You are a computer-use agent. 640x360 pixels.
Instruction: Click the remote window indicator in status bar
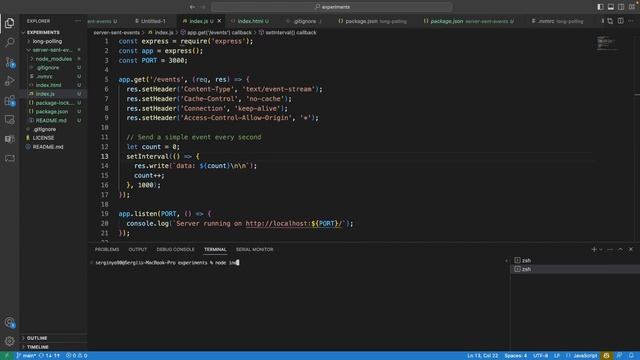click(x=6, y=356)
